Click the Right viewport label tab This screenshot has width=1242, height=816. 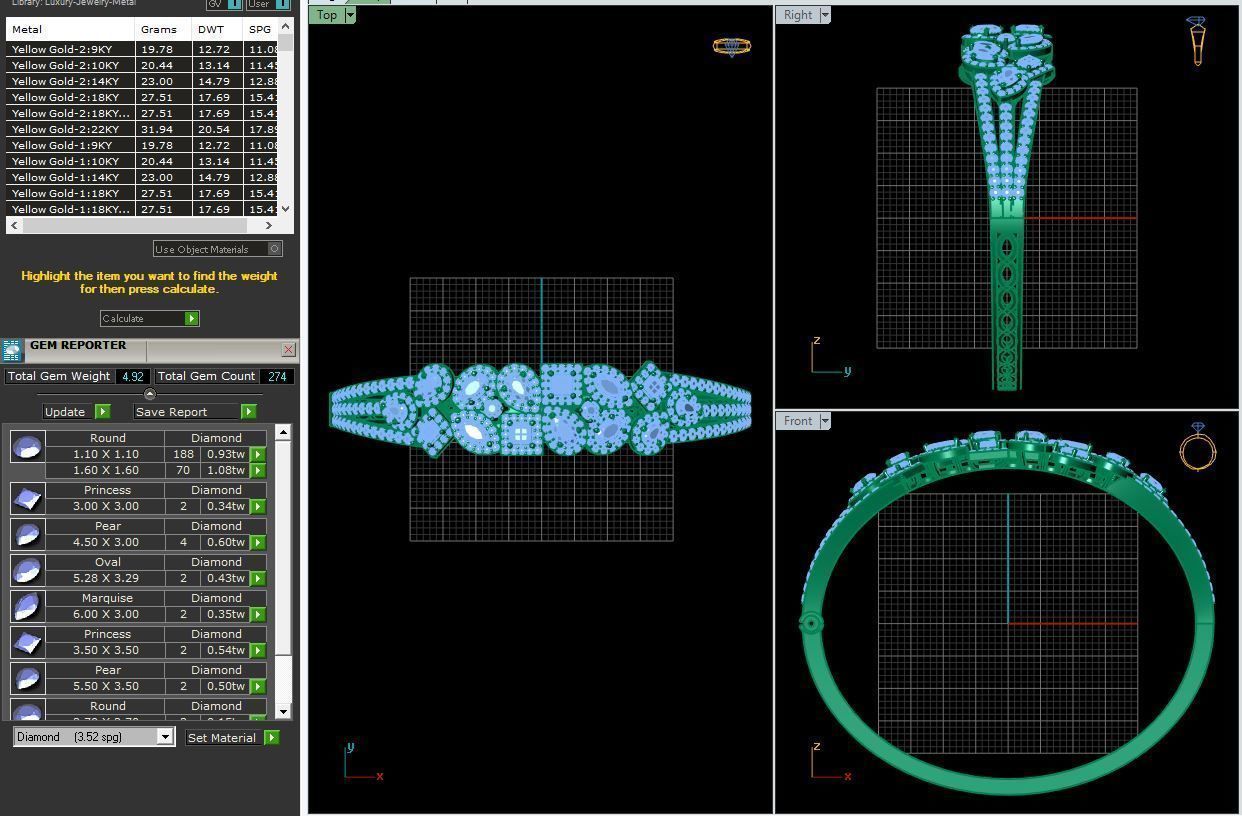(798, 15)
